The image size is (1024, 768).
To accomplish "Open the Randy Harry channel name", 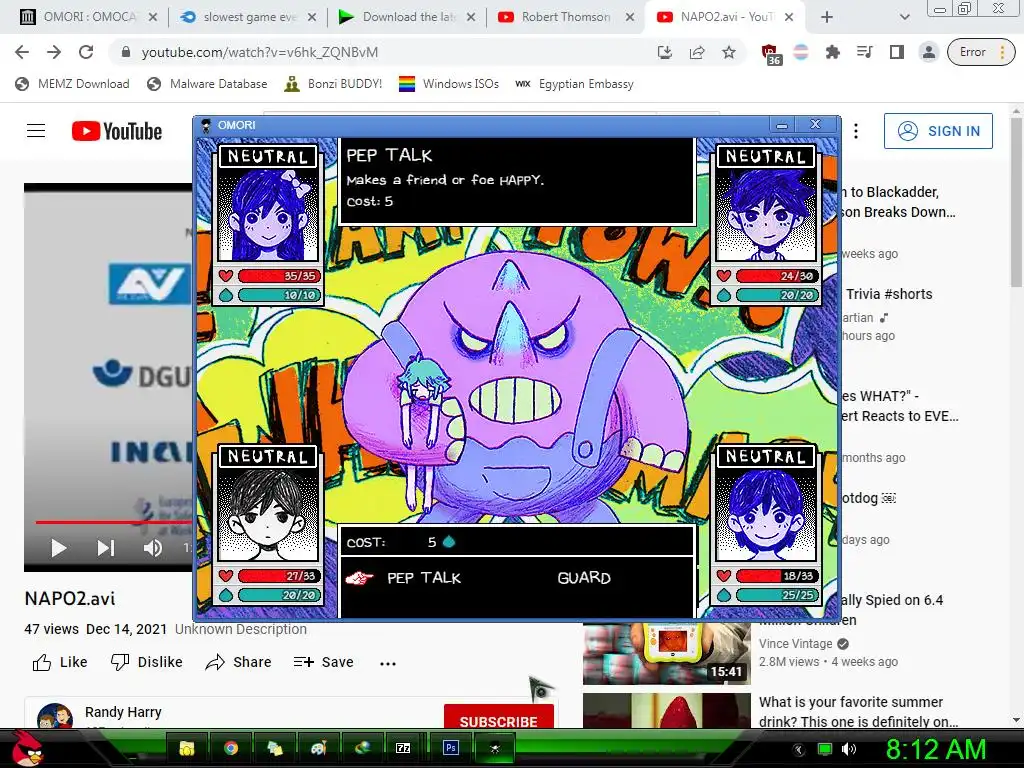I will coord(123,712).
